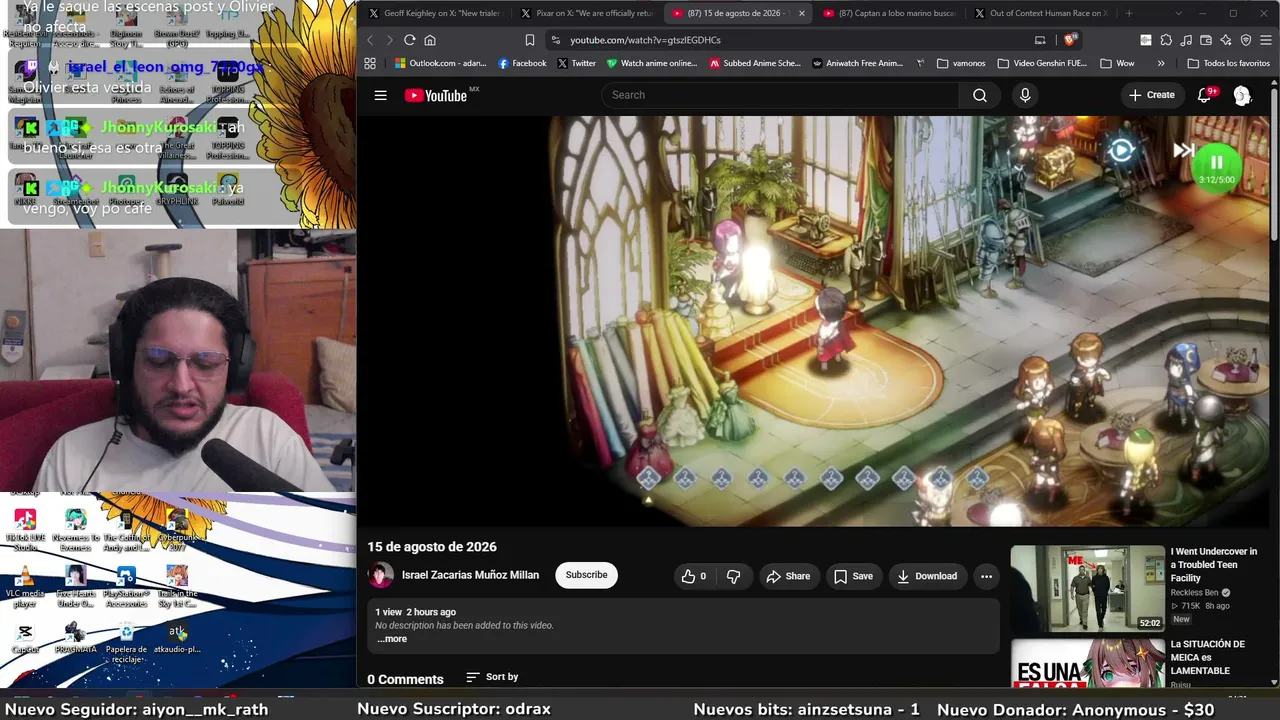The width and height of the screenshot is (1280, 720).
Task: Open the I Went Undercover video thumbnail
Action: point(1088,589)
